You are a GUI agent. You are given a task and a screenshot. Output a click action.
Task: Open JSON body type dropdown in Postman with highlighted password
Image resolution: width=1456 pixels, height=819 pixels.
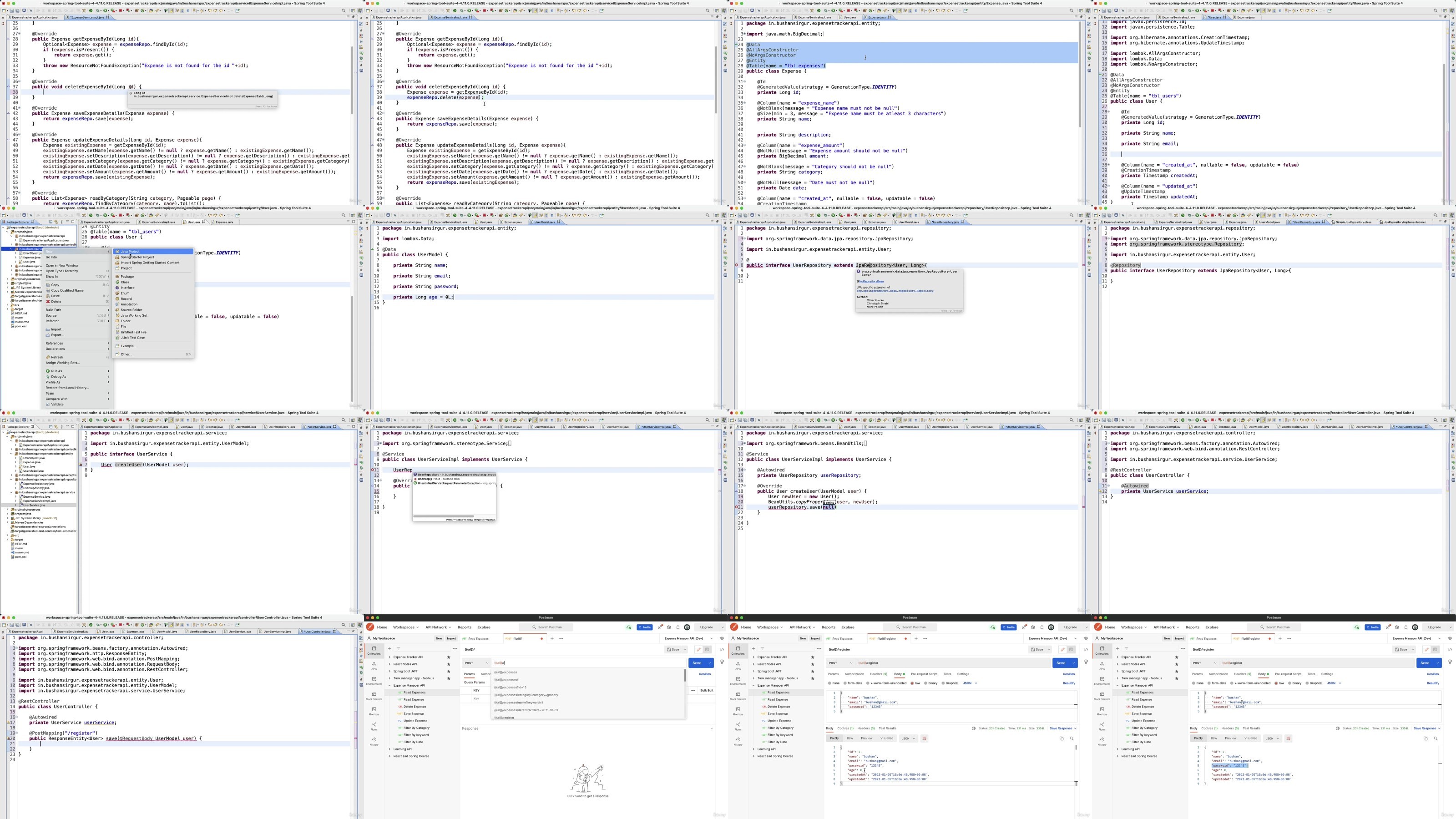coord(1334,683)
